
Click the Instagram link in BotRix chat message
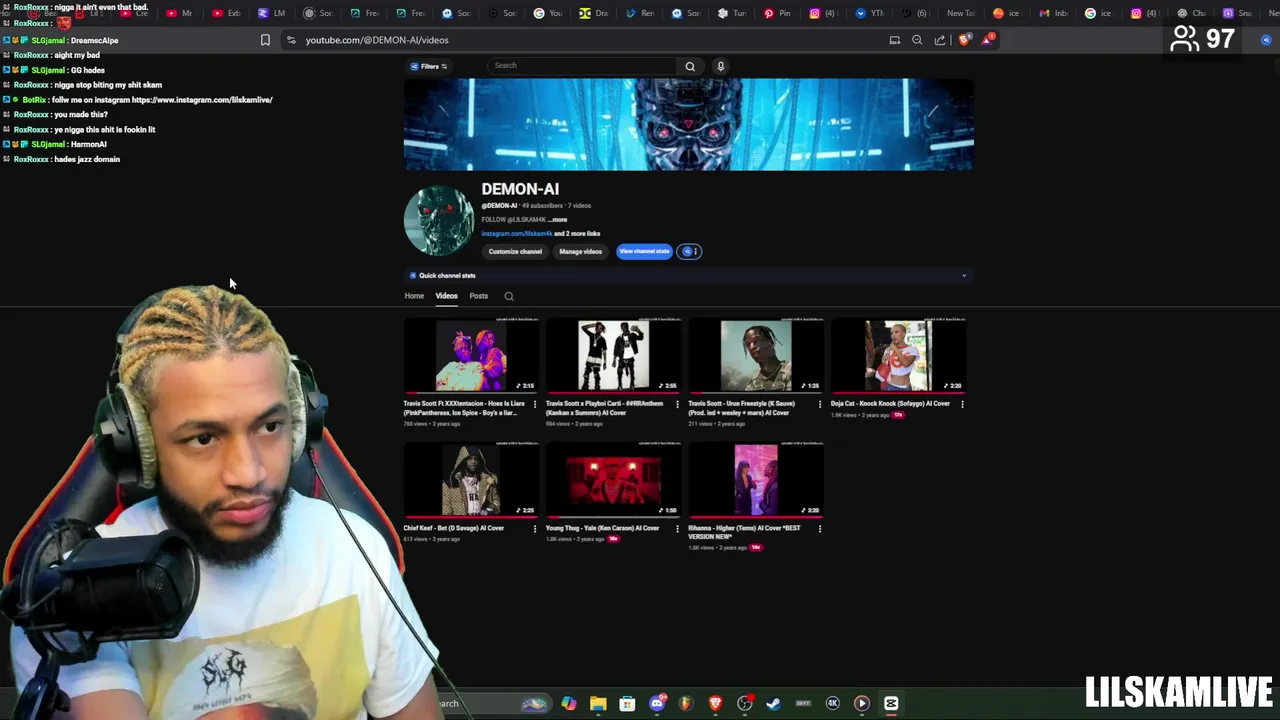click(x=202, y=100)
